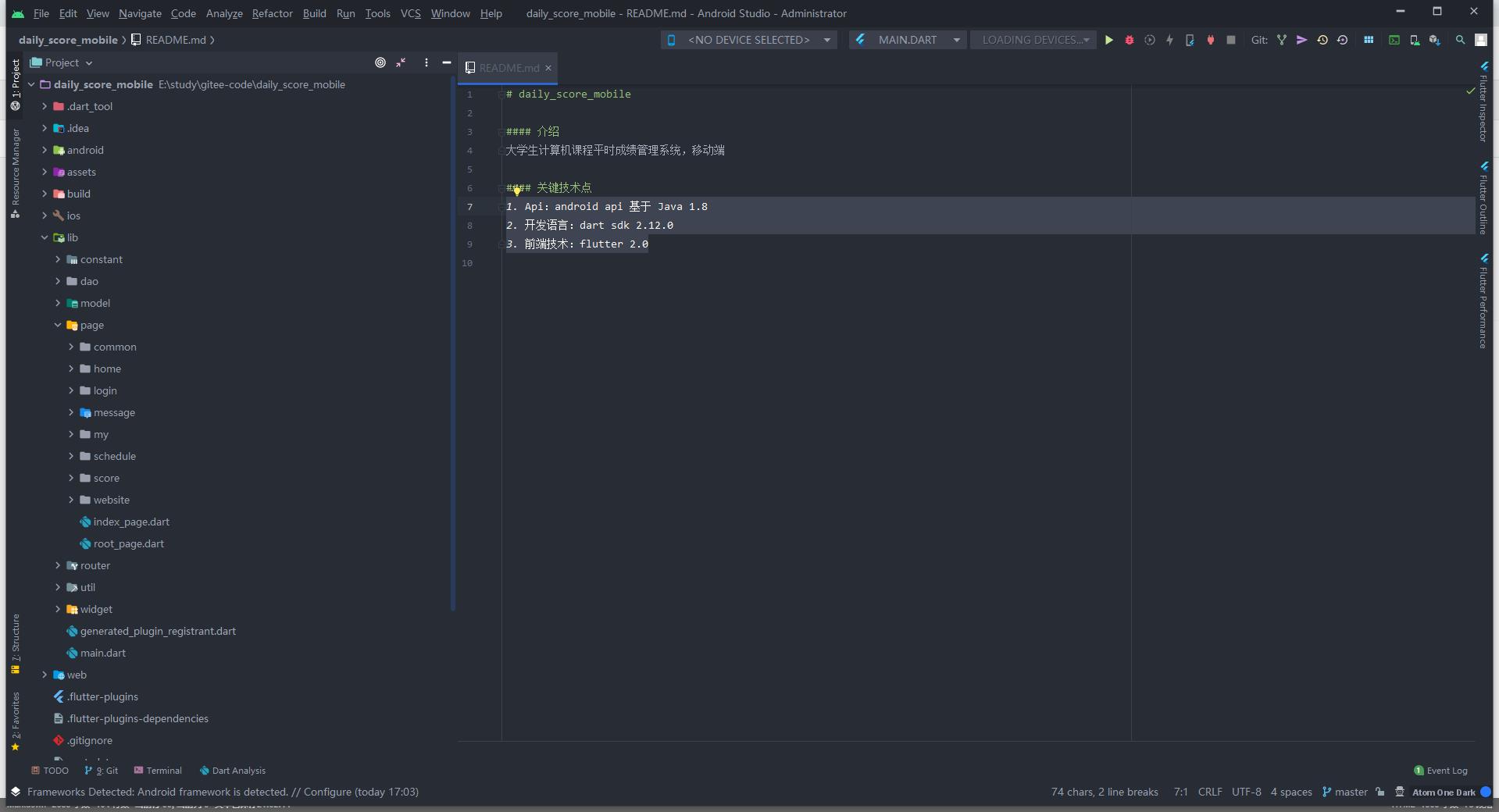Screen dimensions: 1499x812
Task: Expand the web folder
Action: point(45,675)
